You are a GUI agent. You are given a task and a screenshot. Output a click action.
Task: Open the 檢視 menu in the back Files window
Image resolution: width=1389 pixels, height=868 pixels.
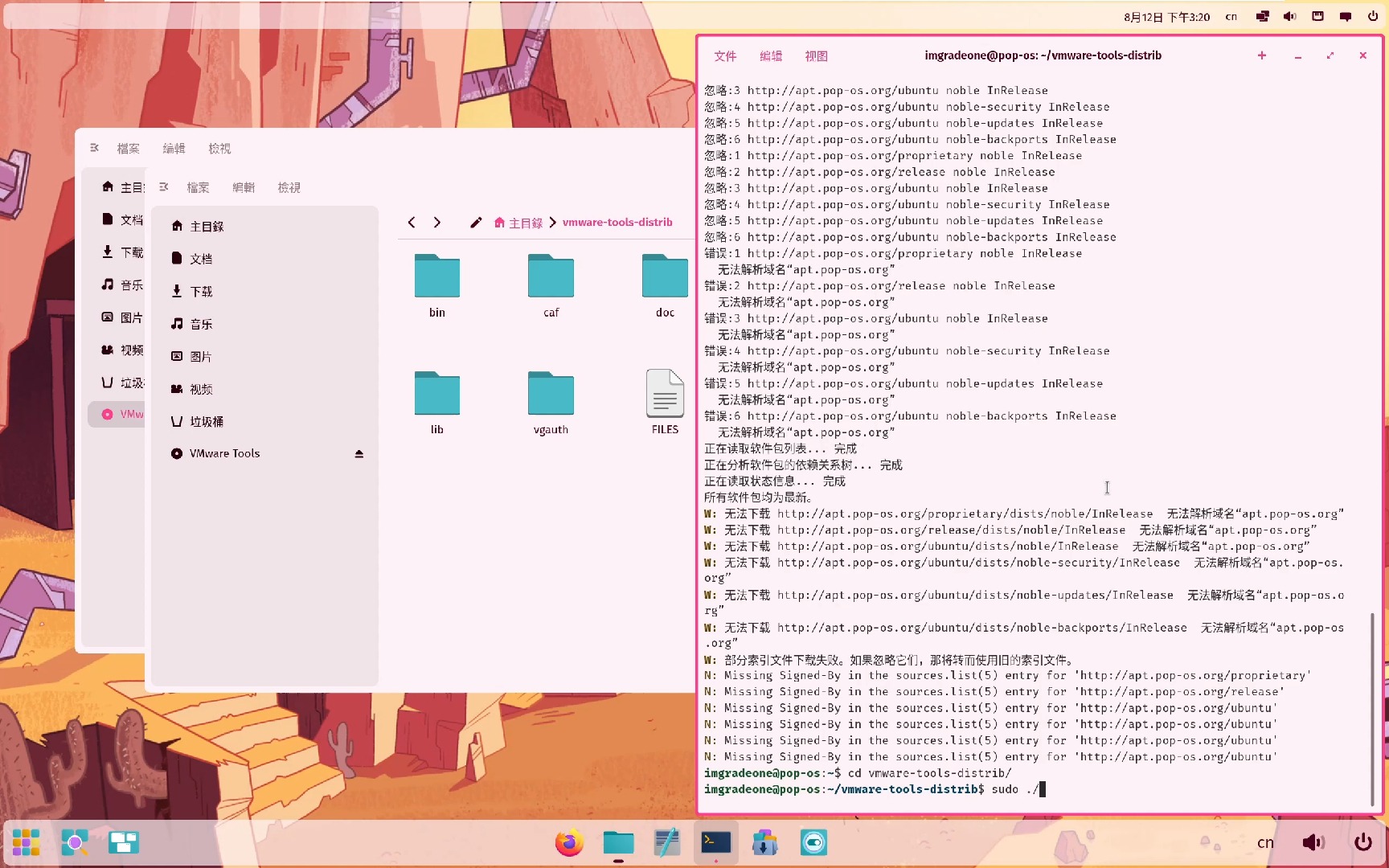tap(219, 149)
